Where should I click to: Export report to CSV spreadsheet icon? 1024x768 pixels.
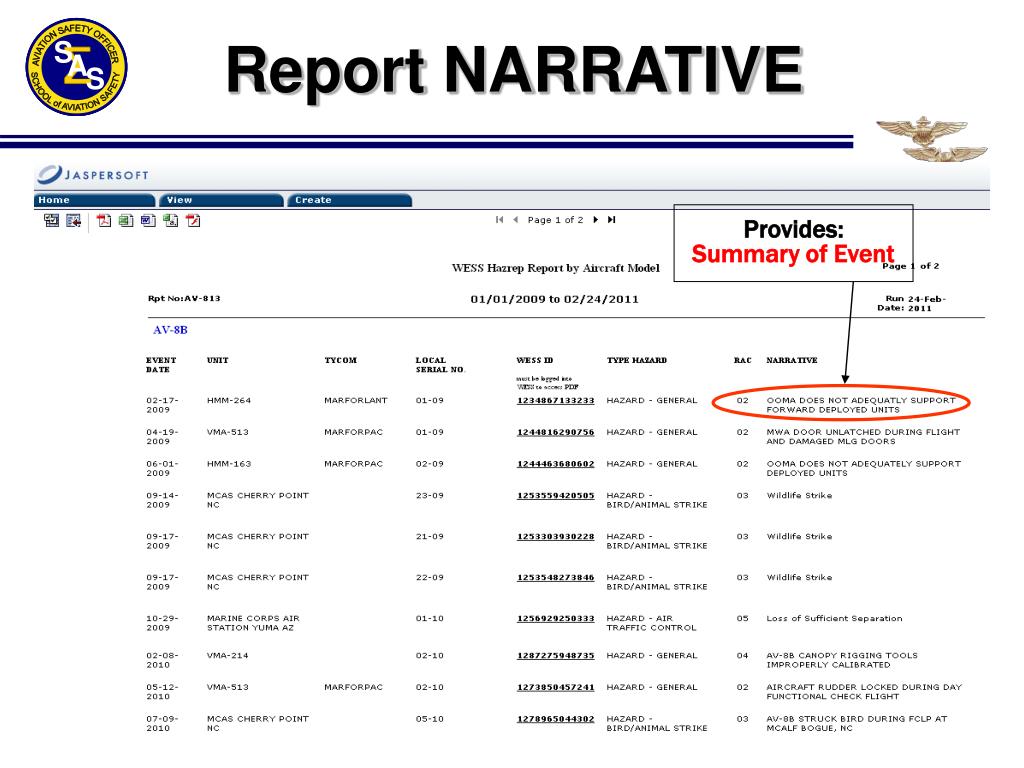[x=171, y=221]
